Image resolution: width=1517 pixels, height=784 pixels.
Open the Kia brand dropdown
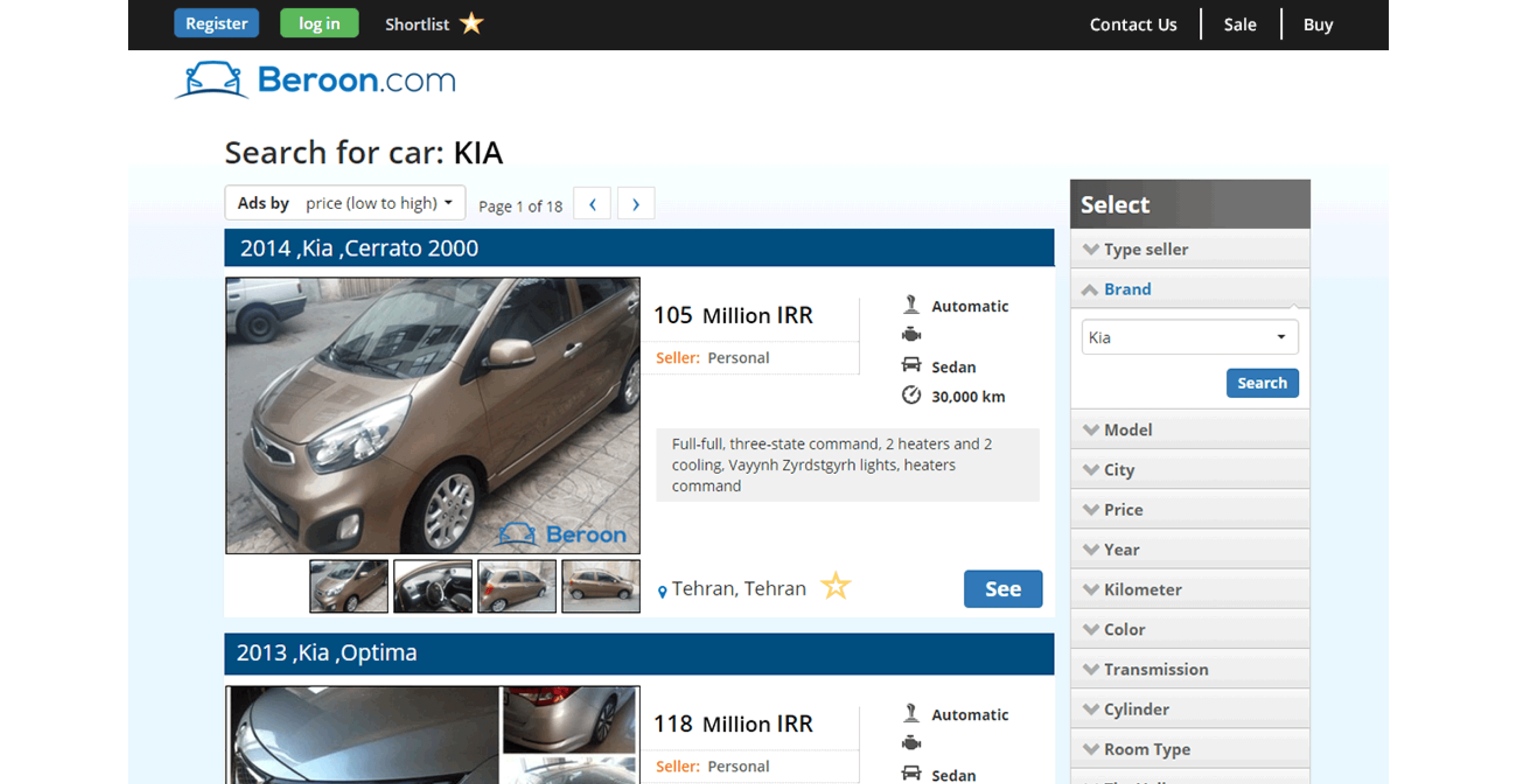[x=1189, y=338]
